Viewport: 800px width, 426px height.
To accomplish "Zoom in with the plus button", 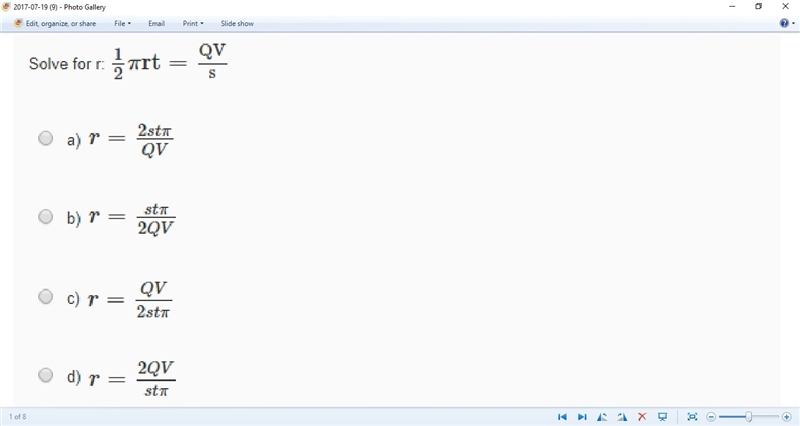I will point(787,417).
